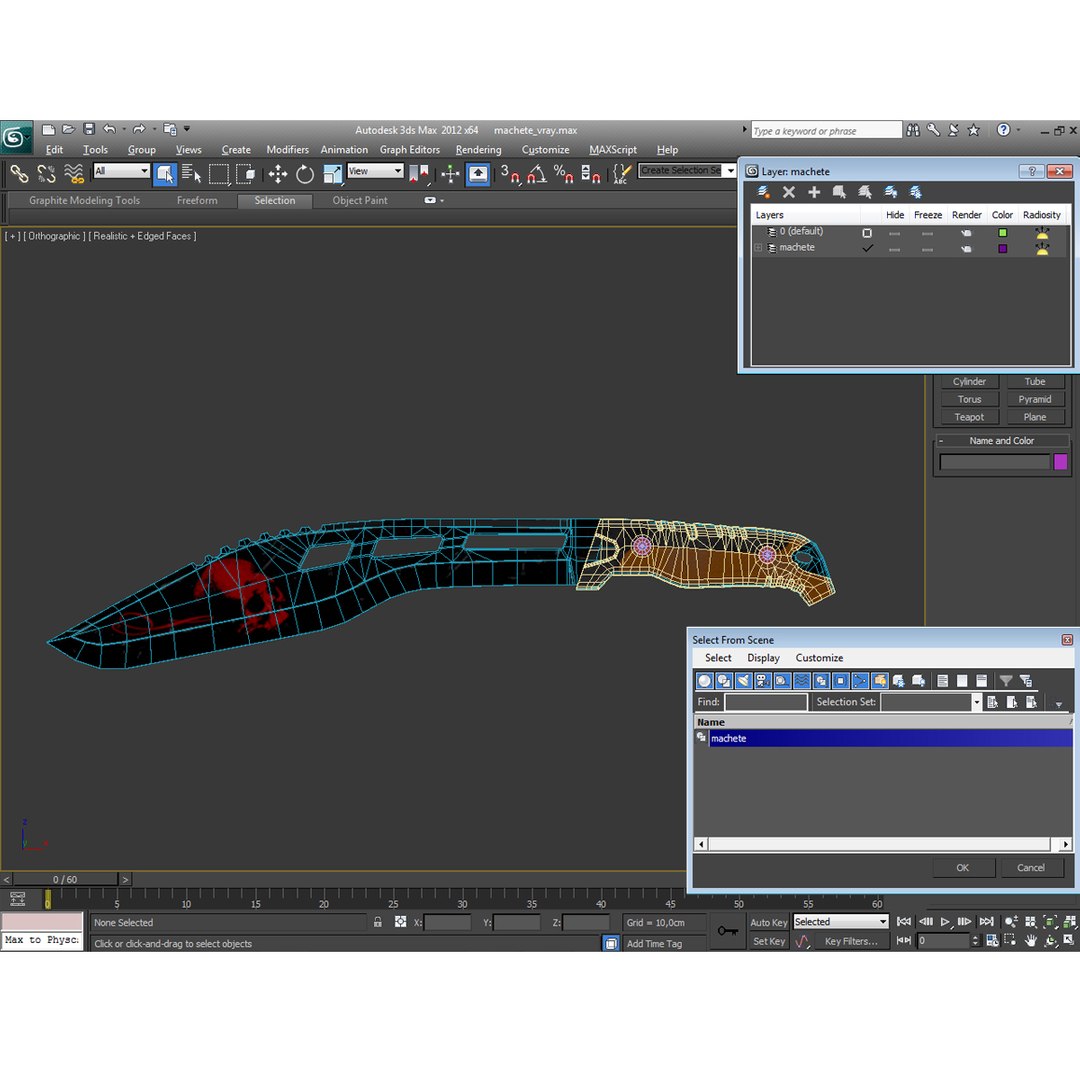1080x1080 pixels.
Task: Activate the Select Object tool
Action: tap(165, 174)
